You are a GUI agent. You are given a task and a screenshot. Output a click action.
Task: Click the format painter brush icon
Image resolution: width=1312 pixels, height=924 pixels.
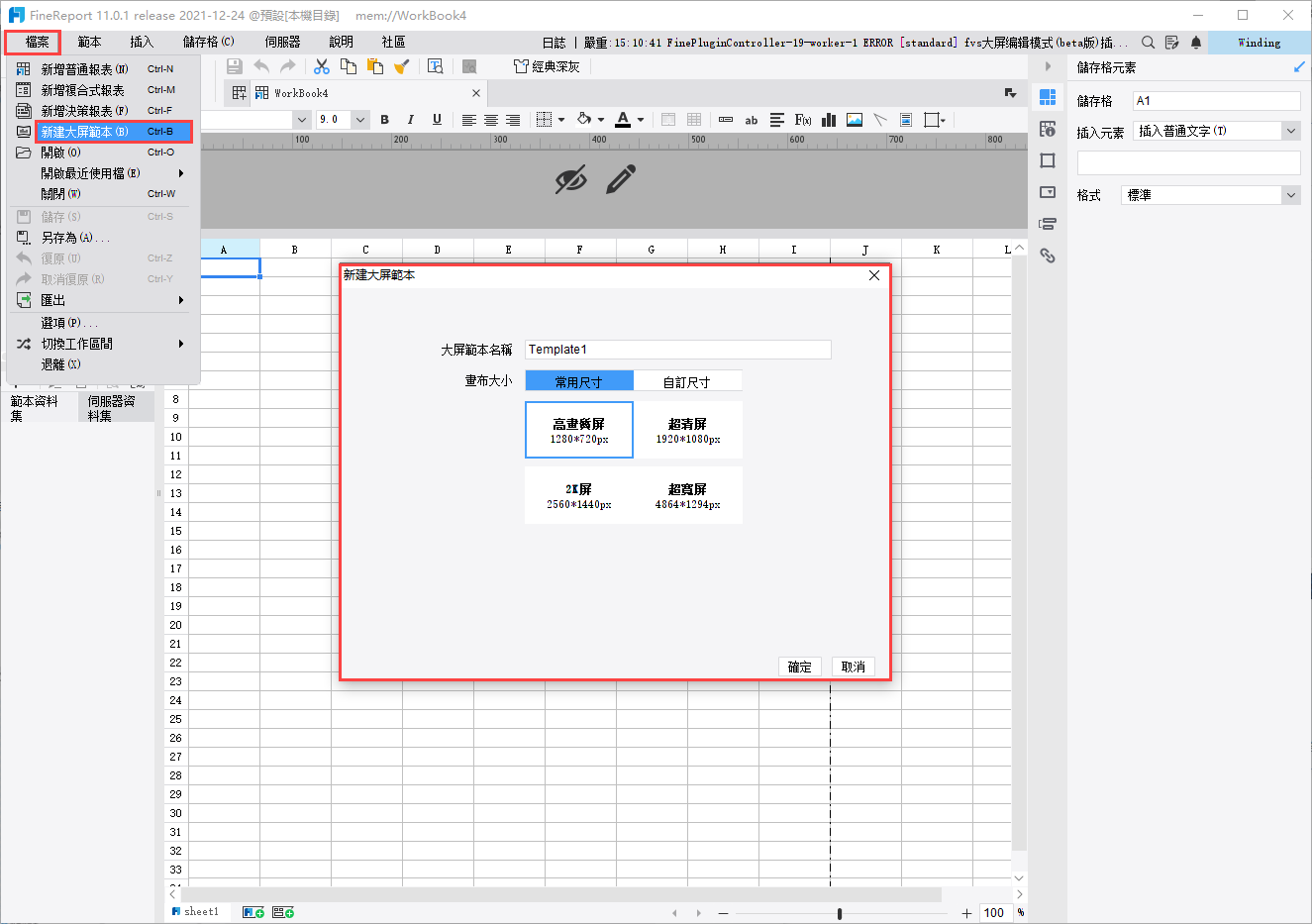(401, 66)
